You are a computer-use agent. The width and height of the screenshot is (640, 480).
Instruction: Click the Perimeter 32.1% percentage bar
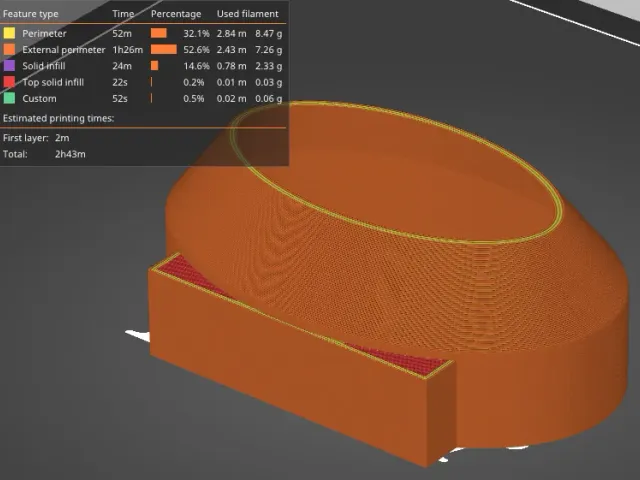coord(159,33)
